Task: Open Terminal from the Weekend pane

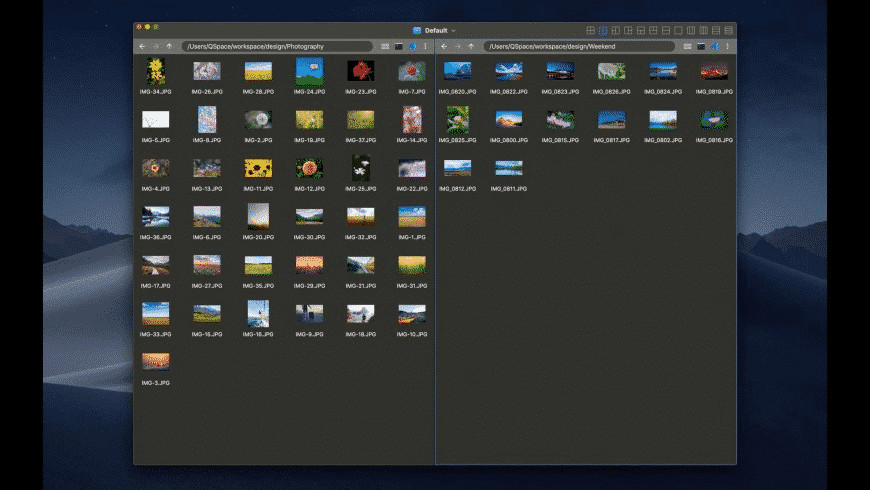Action: coord(701,47)
